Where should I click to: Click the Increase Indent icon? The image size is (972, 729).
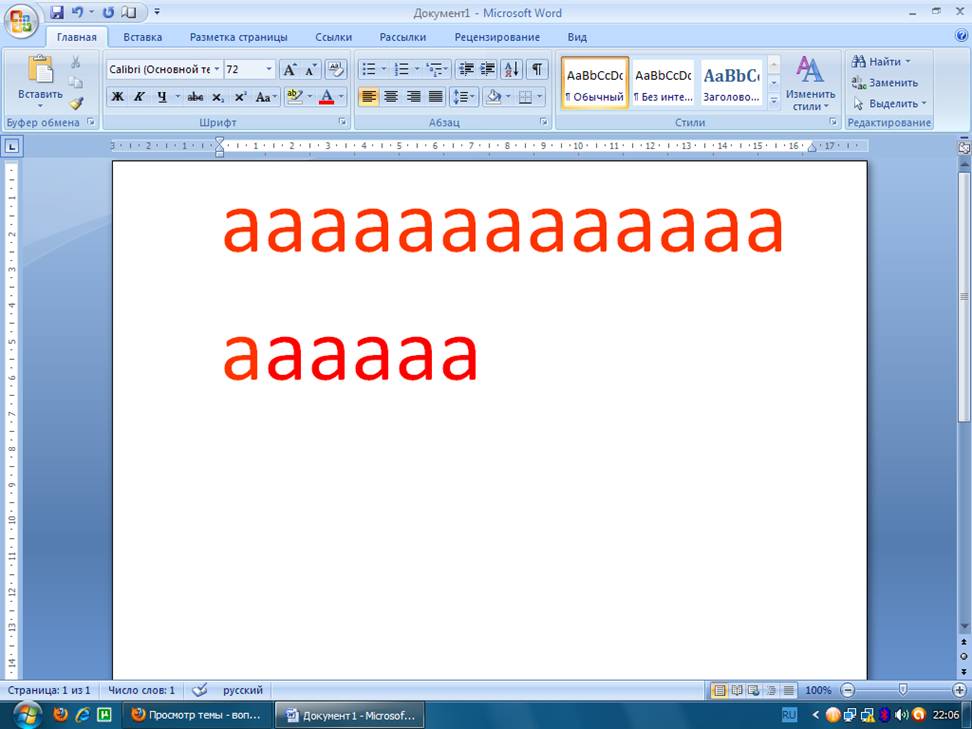pyautogui.click(x=487, y=69)
